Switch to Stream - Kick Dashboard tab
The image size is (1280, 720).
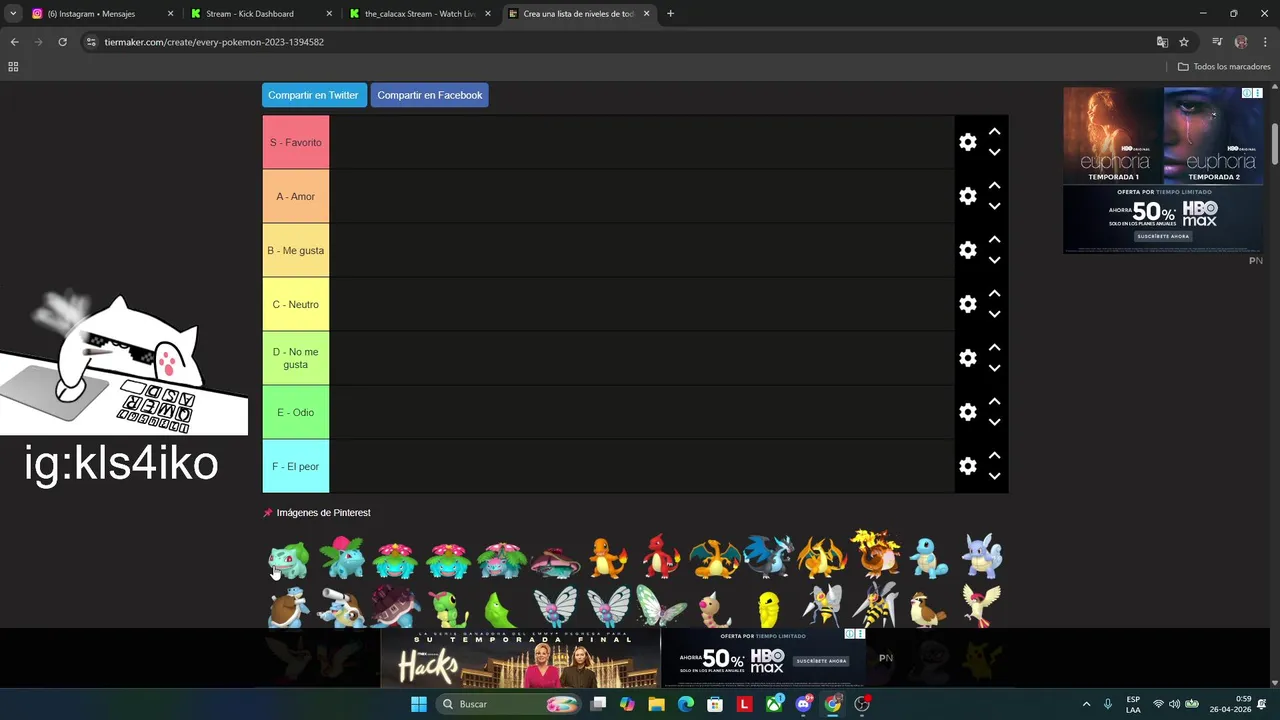tap(260, 14)
